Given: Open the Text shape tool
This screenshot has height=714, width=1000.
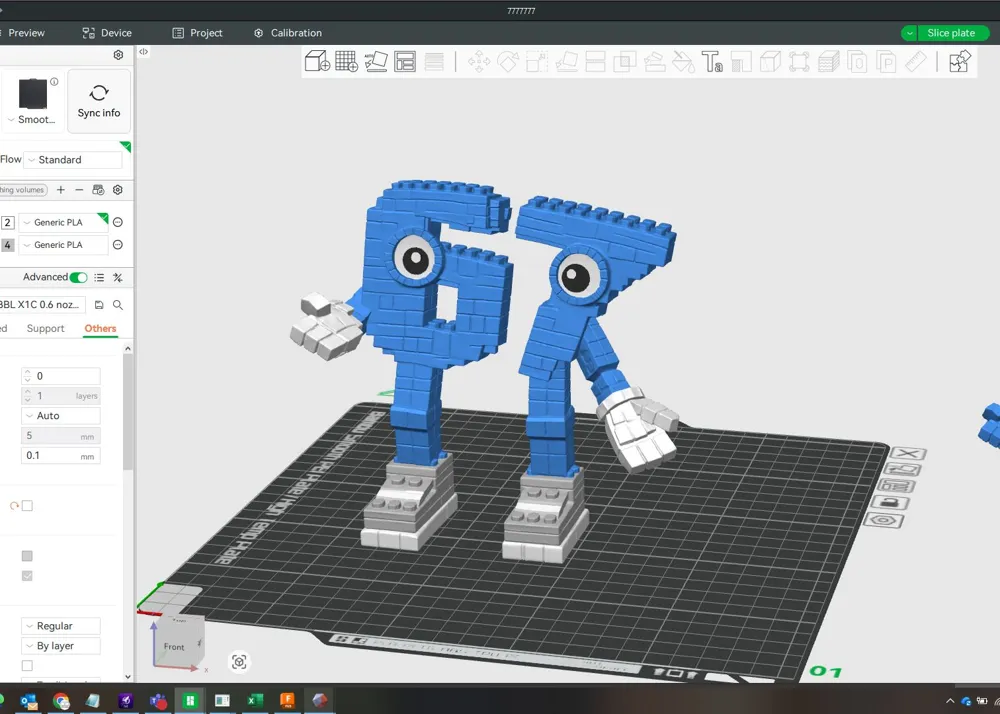Looking at the screenshot, I should pyautogui.click(x=713, y=62).
